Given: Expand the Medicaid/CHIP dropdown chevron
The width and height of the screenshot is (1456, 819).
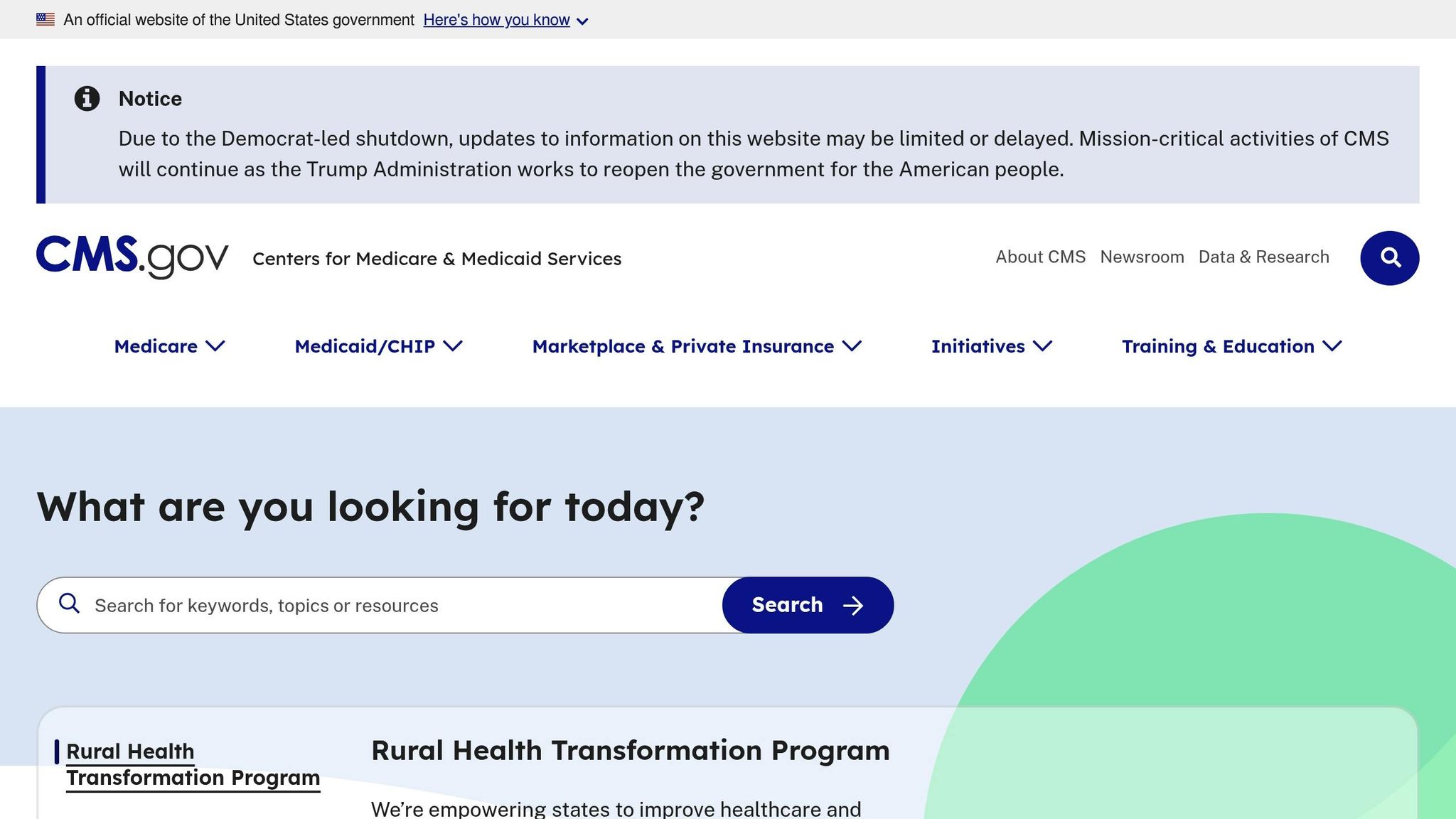Looking at the screenshot, I should click(453, 346).
